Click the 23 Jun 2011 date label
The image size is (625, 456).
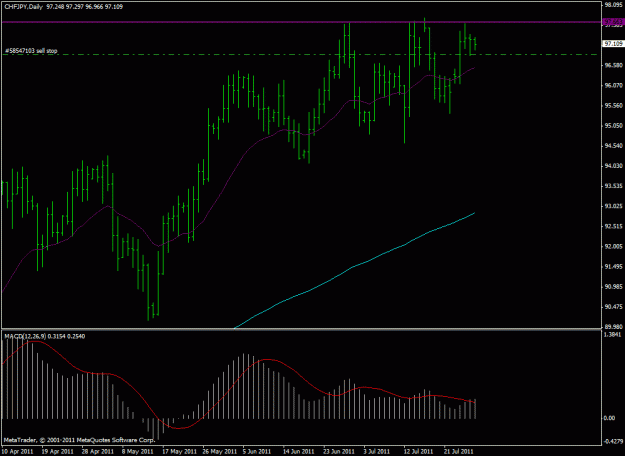[x=337, y=451]
